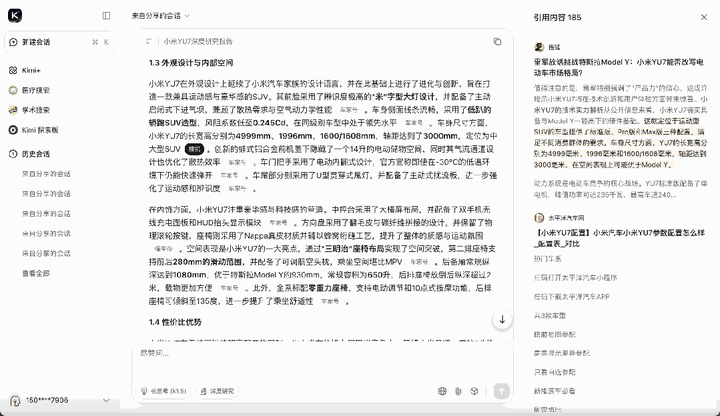Click 新能源车必看 text
Image resolution: width=720 pixels, height=416 pixels.
[x=554, y=391]
